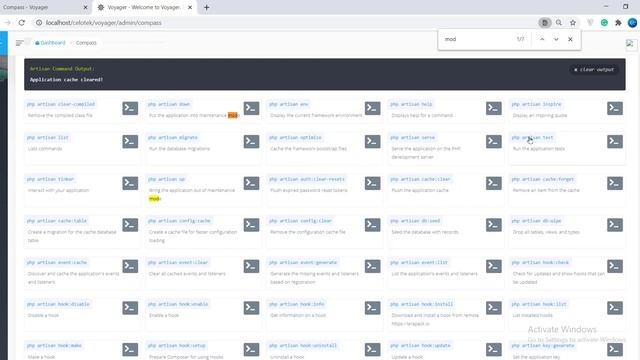This screenshot has width=640, height=360.
Task: Run the auth:clear-resets terminal icon
Action: coord(373,183)
